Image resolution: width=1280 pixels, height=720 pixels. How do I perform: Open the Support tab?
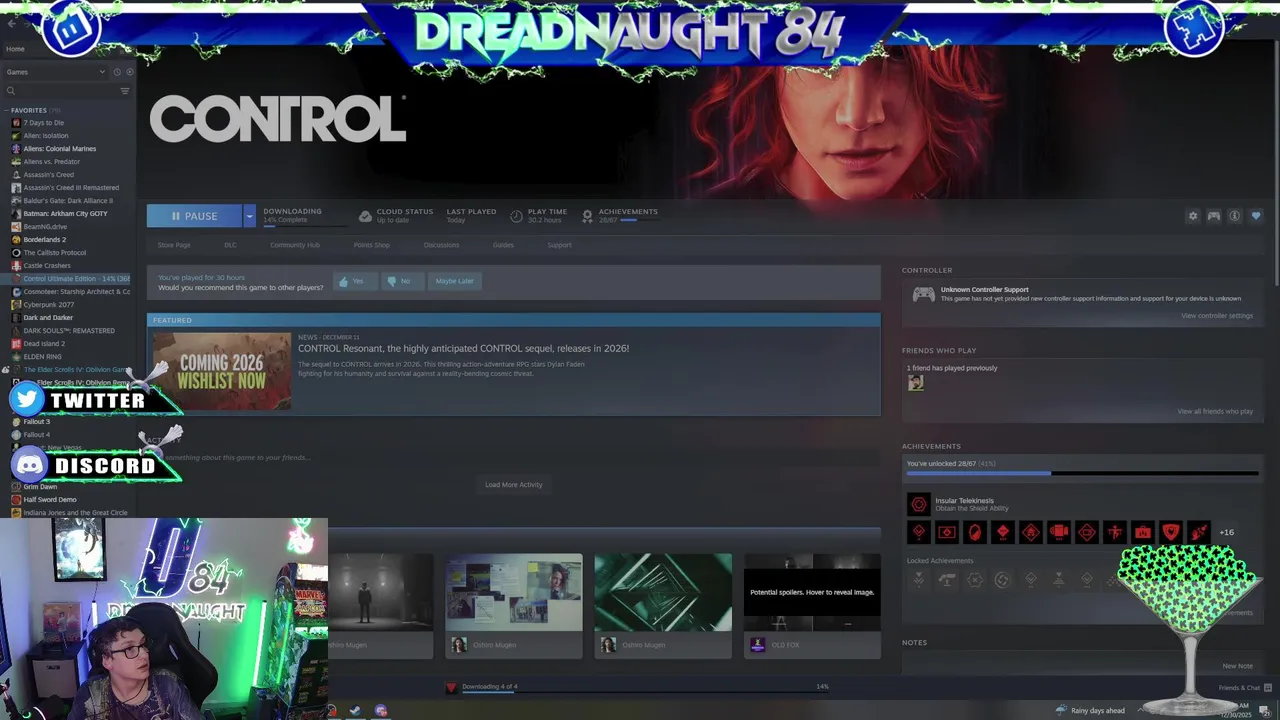pyautogui.click(x=559, y=245)
